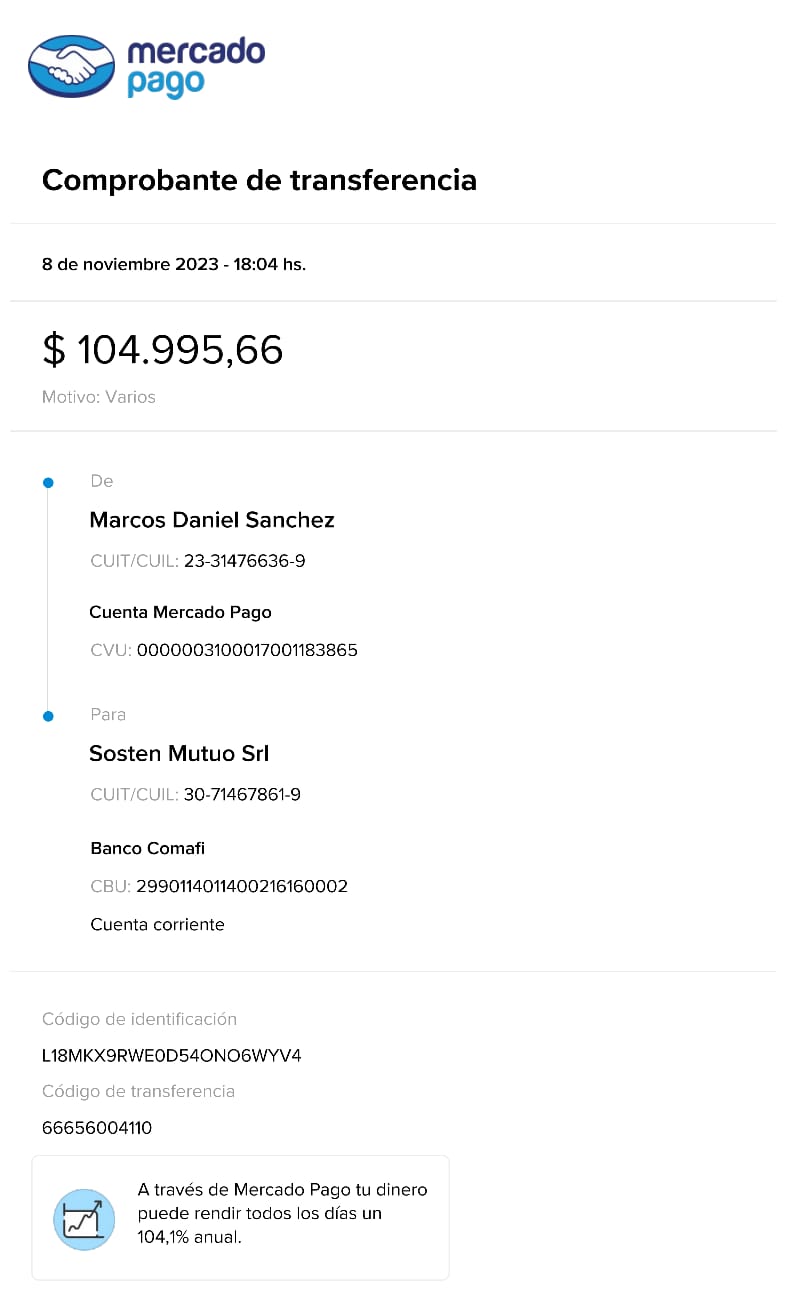Select the identification code L18MKX9RWE0D54ONO6WYV4
This screenshot has height=1312, width=787.
pos(171,1056)
